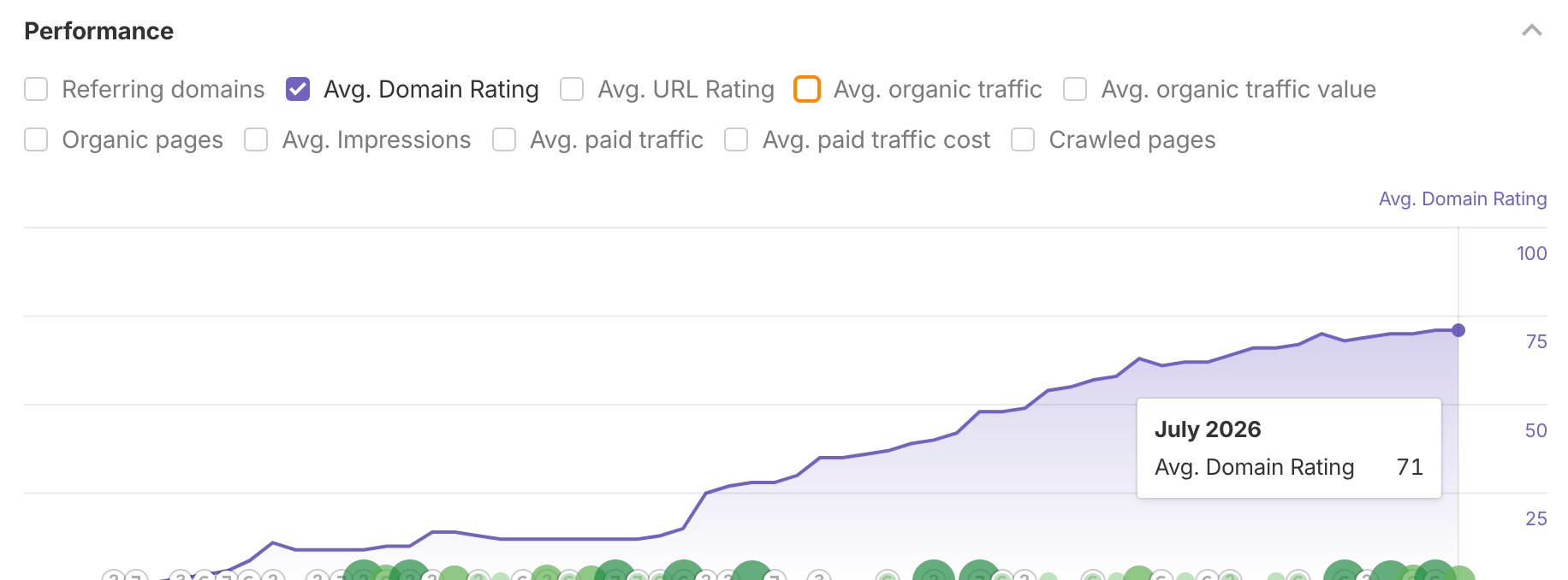Collapse the Performance section chevron
Screen dimensions: 1568x580
pos(1531,31)
